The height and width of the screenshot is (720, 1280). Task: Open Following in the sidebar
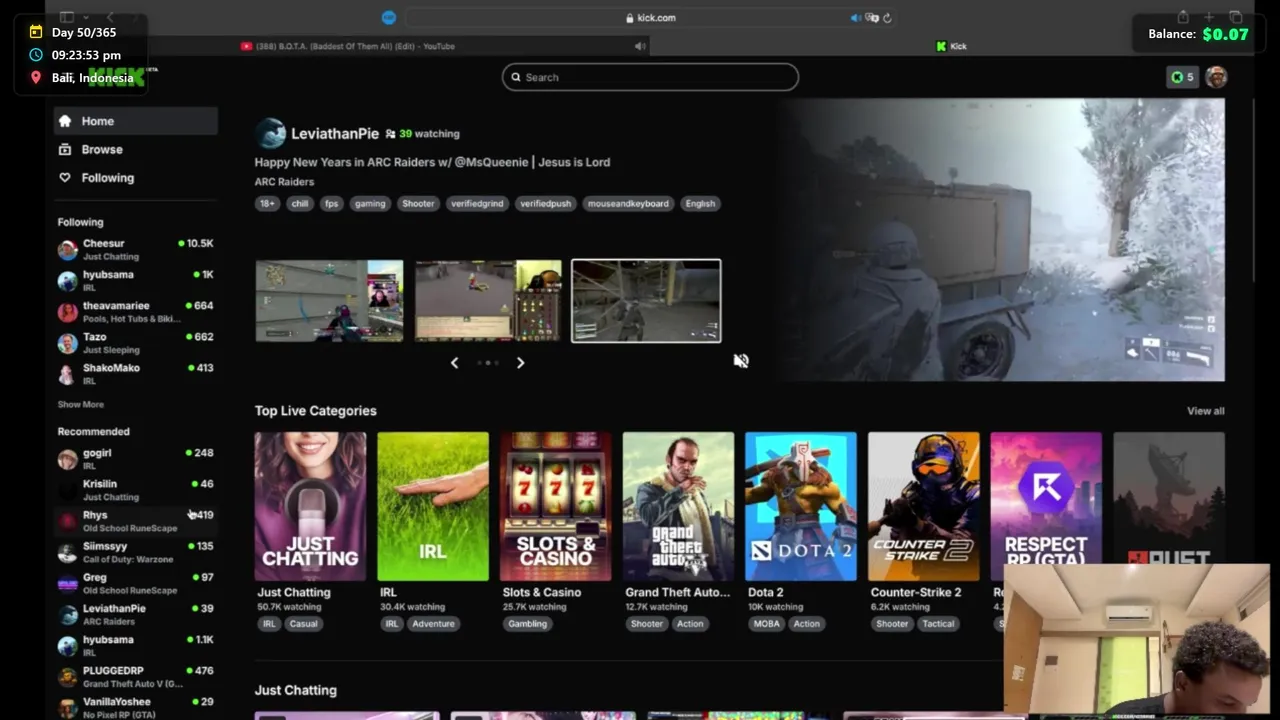pos(135,178)
